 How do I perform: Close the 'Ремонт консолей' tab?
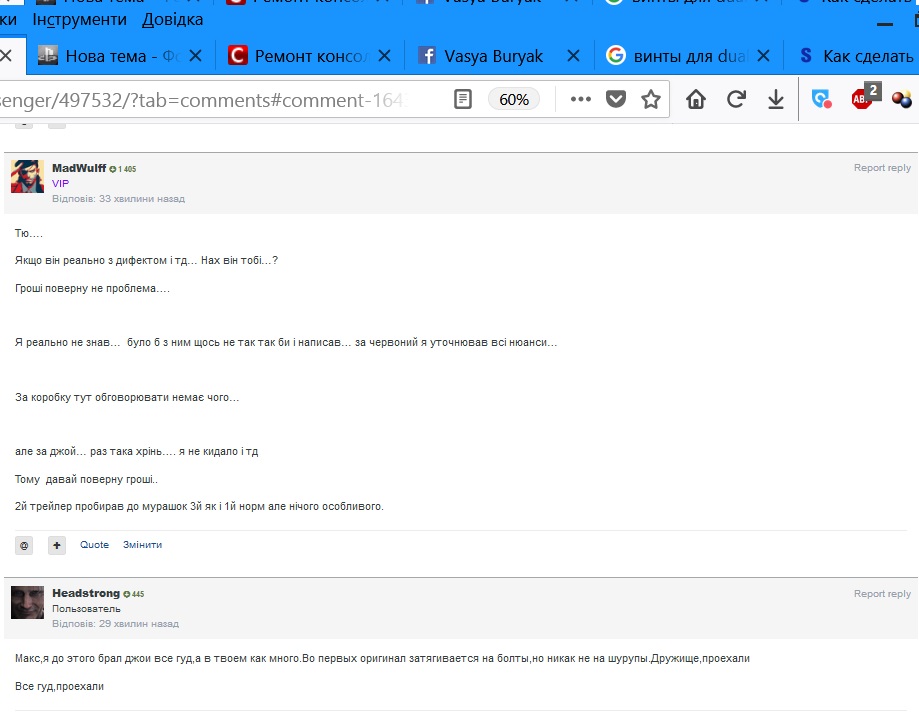click(x=385, y=56)
